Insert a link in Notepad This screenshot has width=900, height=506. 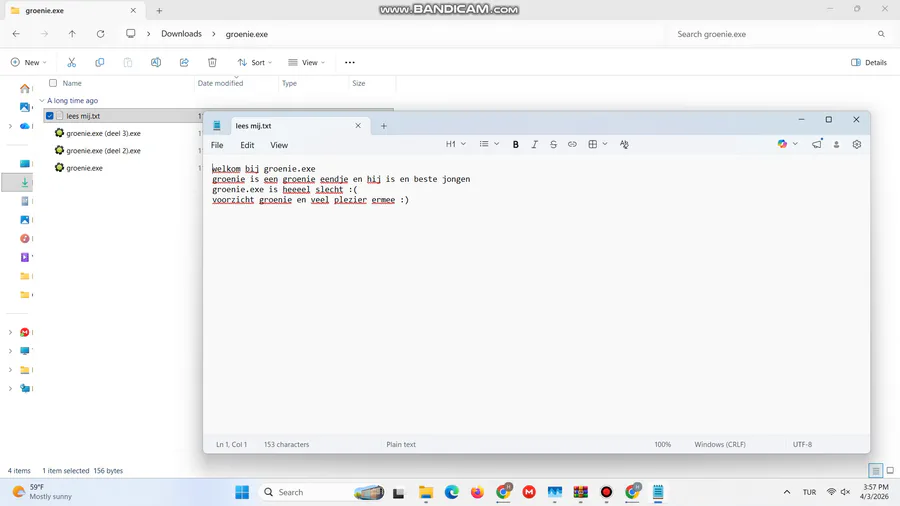click(x=572, y=145)
